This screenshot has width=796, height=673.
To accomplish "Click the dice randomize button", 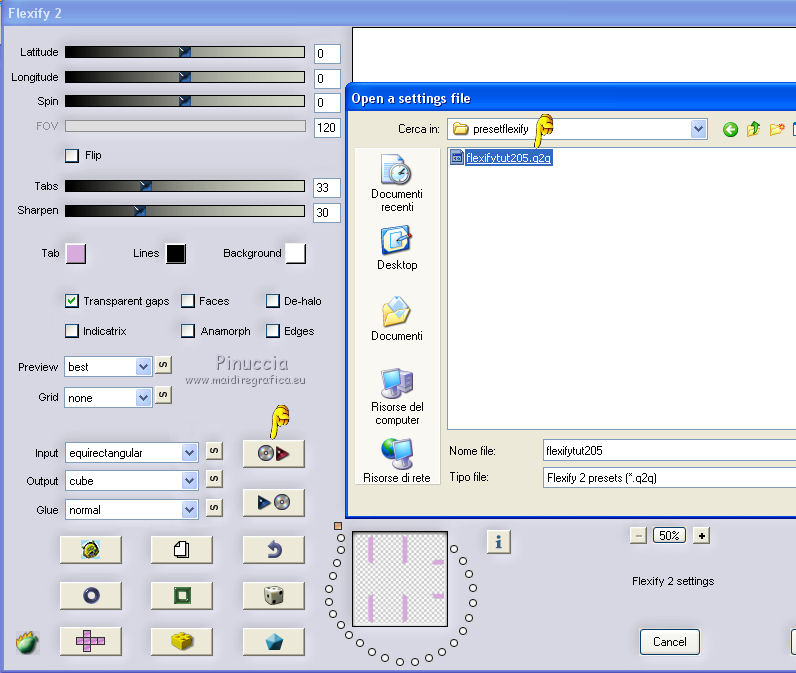I will [274, 595].
